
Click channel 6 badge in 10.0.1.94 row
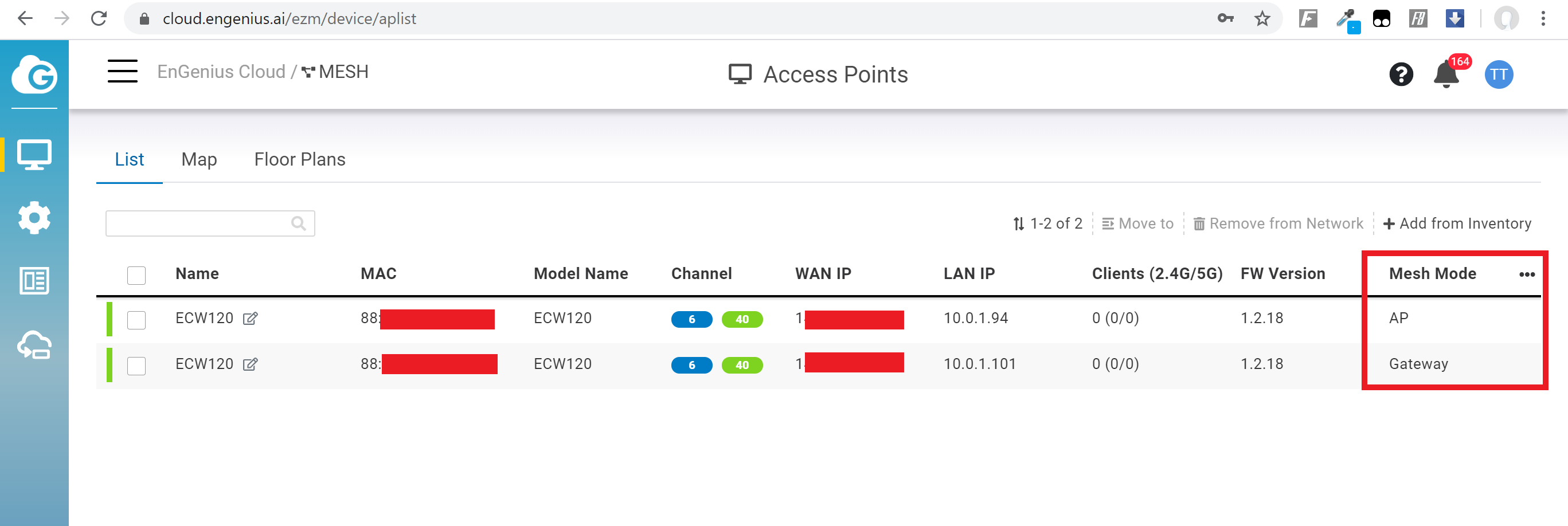pyautogui.click(x=691, y=319)
